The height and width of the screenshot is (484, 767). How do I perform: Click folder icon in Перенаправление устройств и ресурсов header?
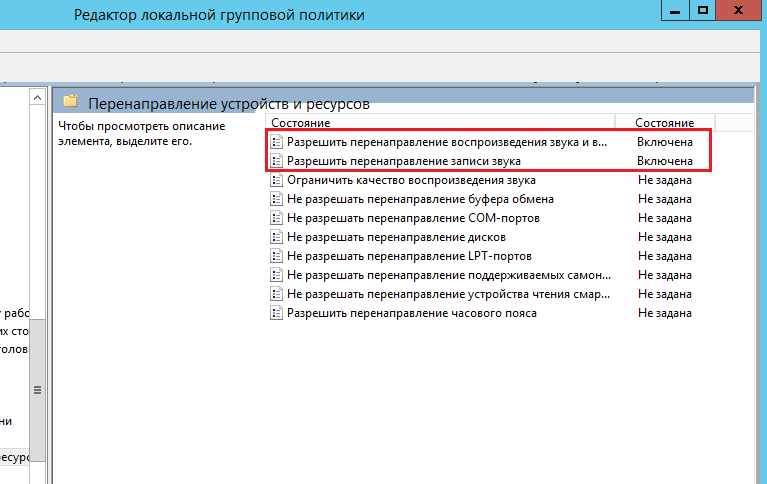coord(70,102)
